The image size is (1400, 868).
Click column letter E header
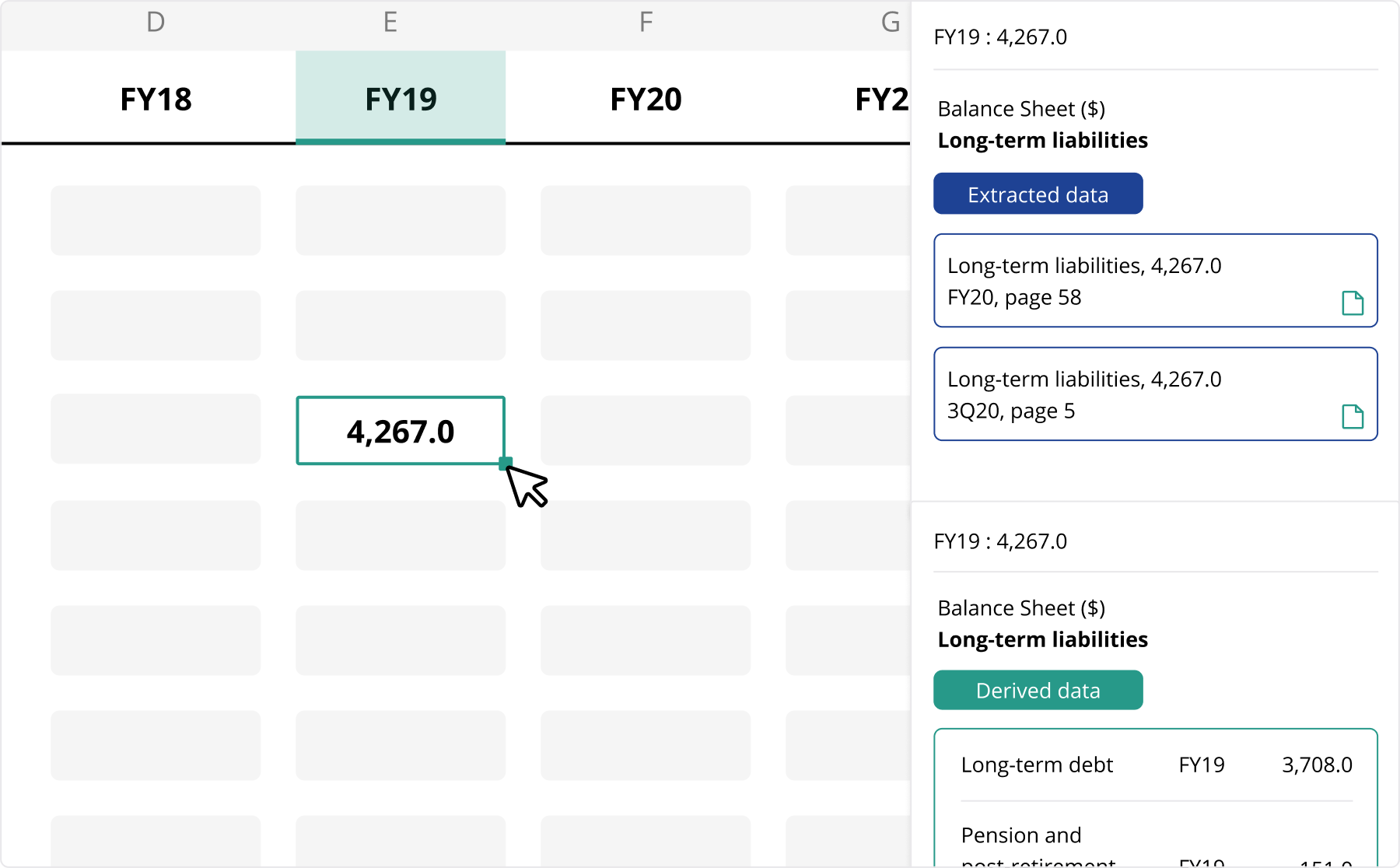pyautogui.click(x=390, y=22)
